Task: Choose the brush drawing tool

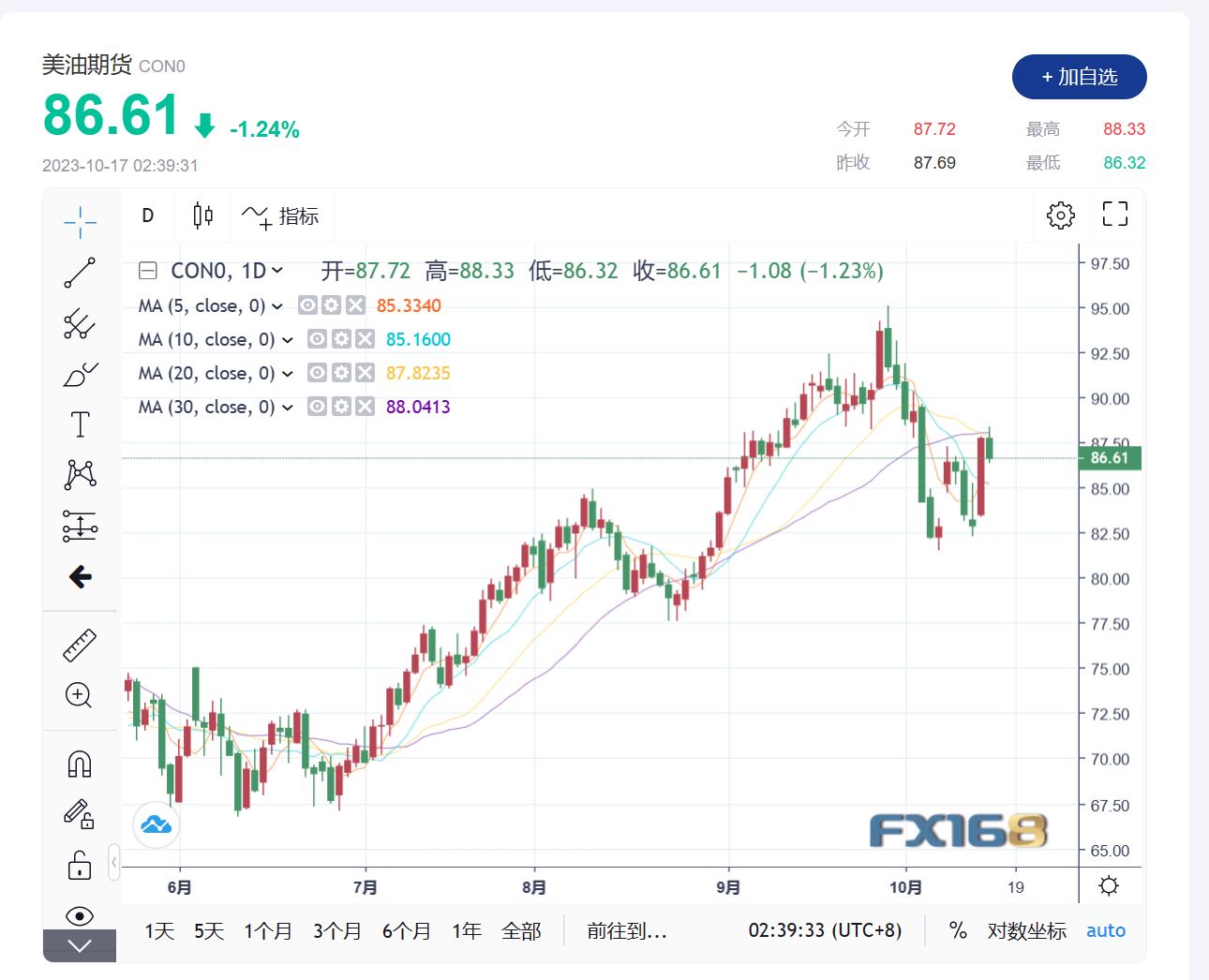Action: coord(80,375)
